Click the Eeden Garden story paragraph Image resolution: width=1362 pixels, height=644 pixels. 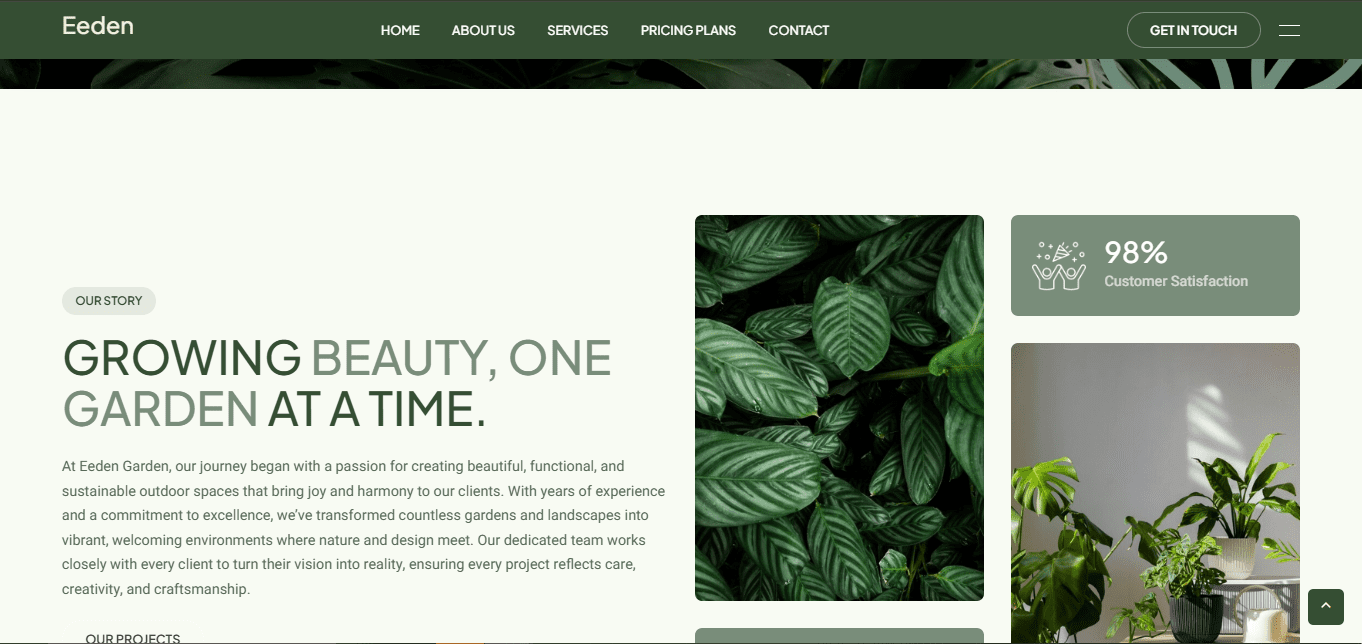point(364,528)
